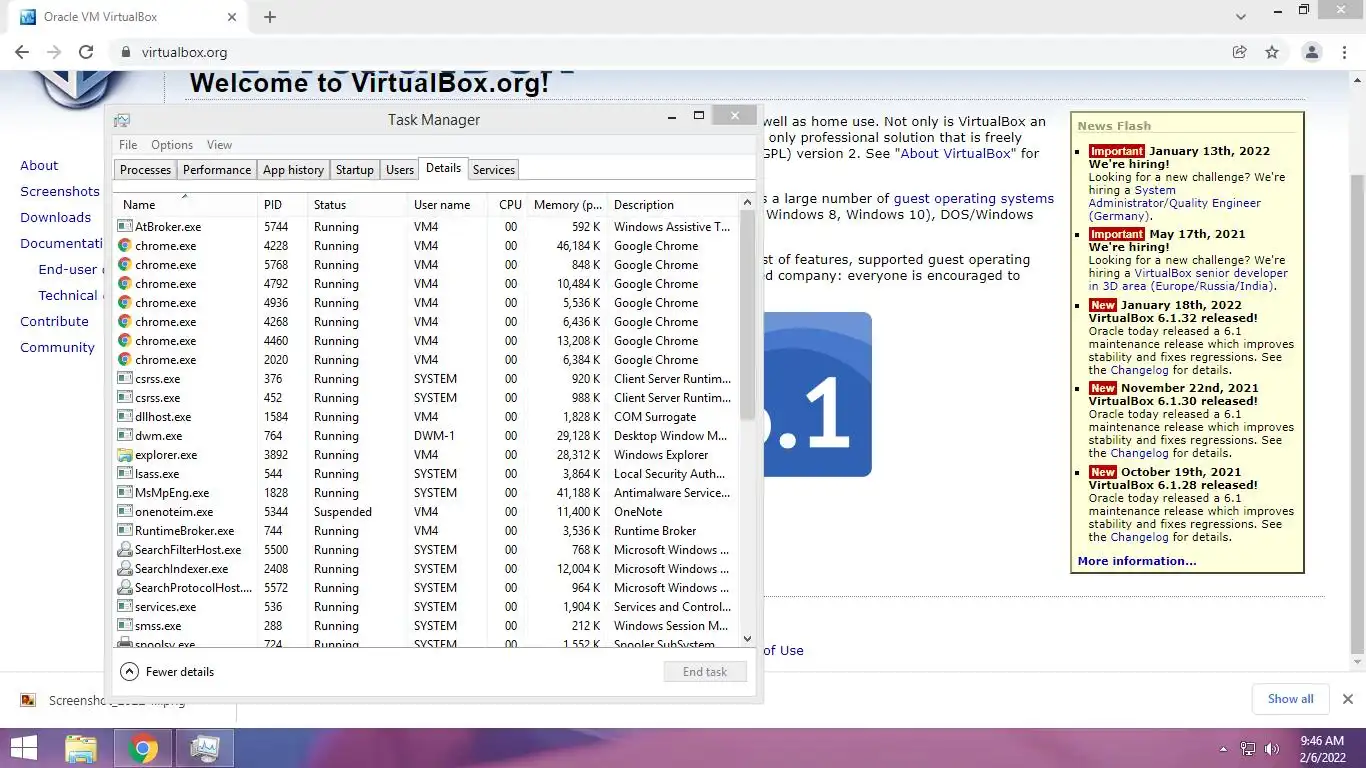Click the RuntimeBroker.exe process icon

point(125,531)
